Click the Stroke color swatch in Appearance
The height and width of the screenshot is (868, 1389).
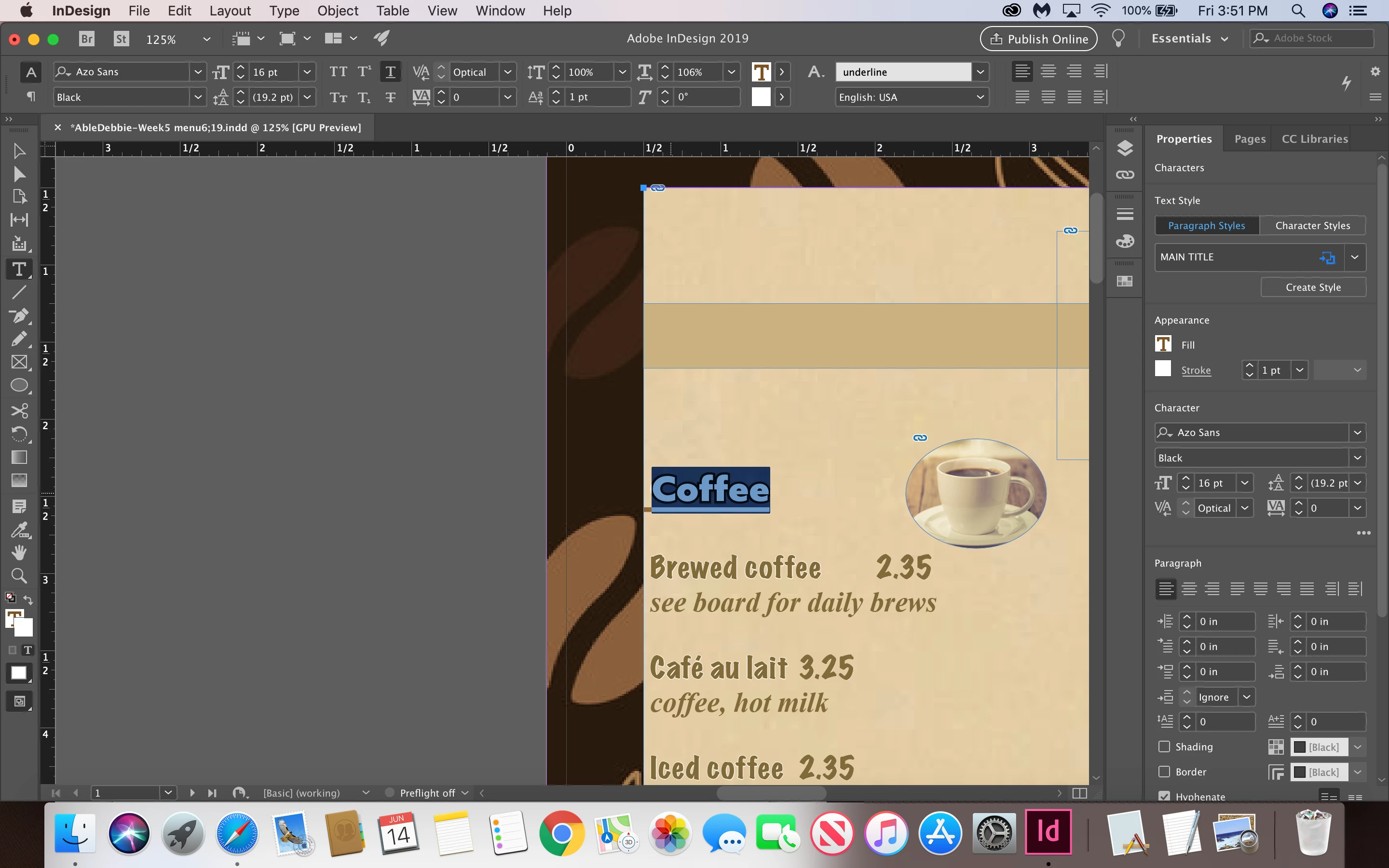1163,369
